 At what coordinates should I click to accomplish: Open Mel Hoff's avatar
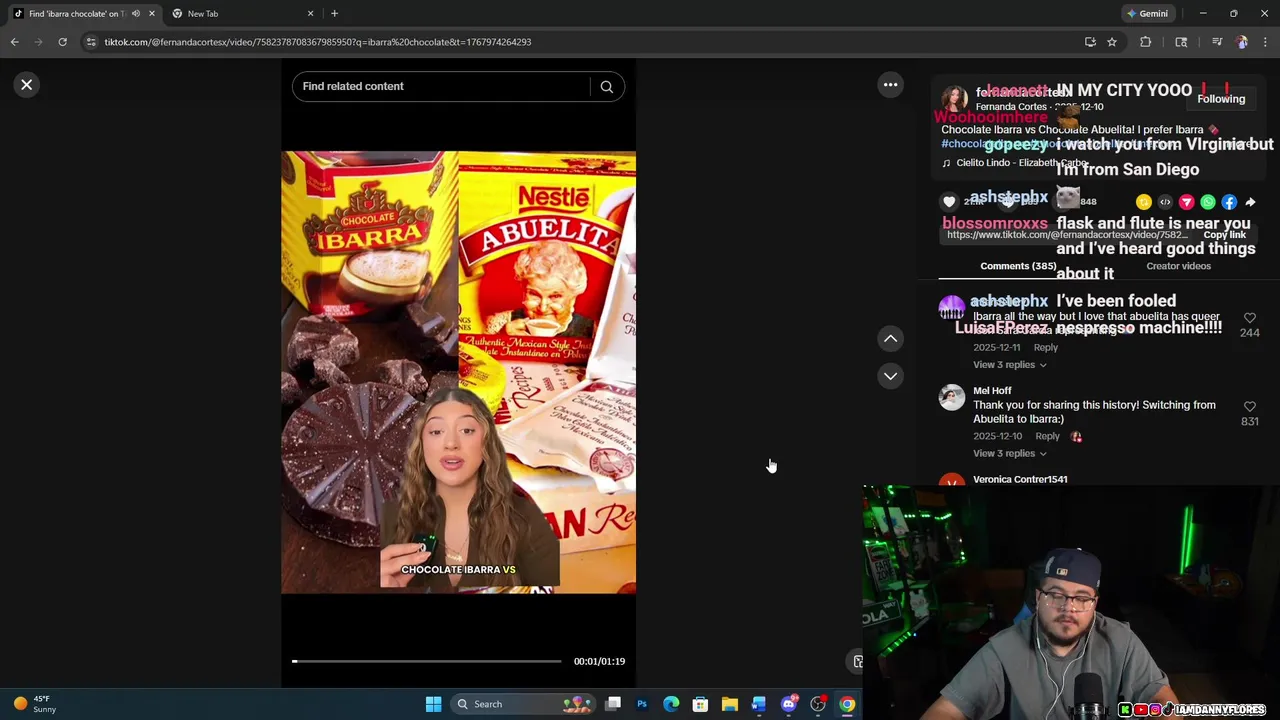click(x=952, y=398)
